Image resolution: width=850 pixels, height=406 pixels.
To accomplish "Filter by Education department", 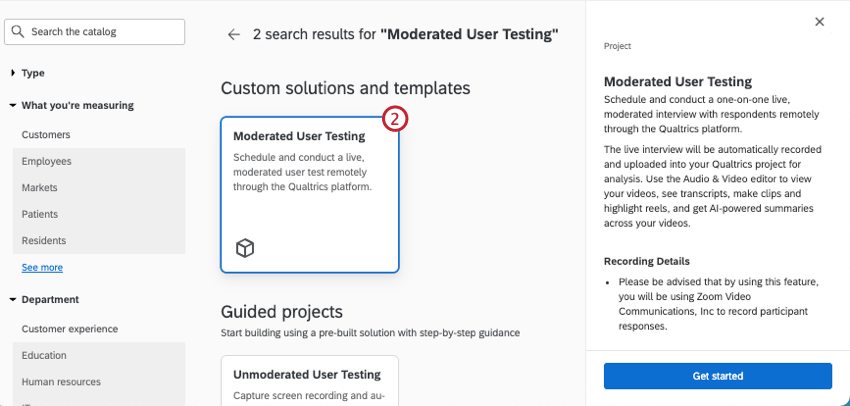I will tap(44, 355).
